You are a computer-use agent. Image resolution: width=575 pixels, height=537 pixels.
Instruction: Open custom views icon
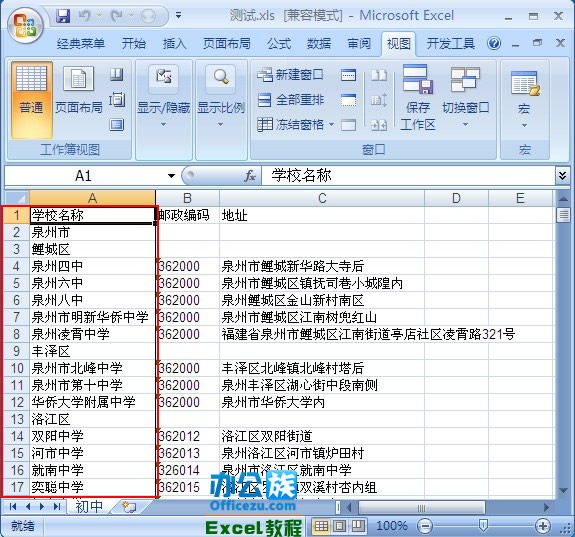click(x=117, y=99)
